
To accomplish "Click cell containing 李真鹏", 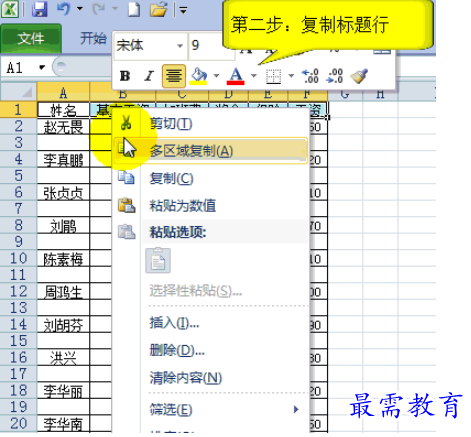I will coord(63,159).
